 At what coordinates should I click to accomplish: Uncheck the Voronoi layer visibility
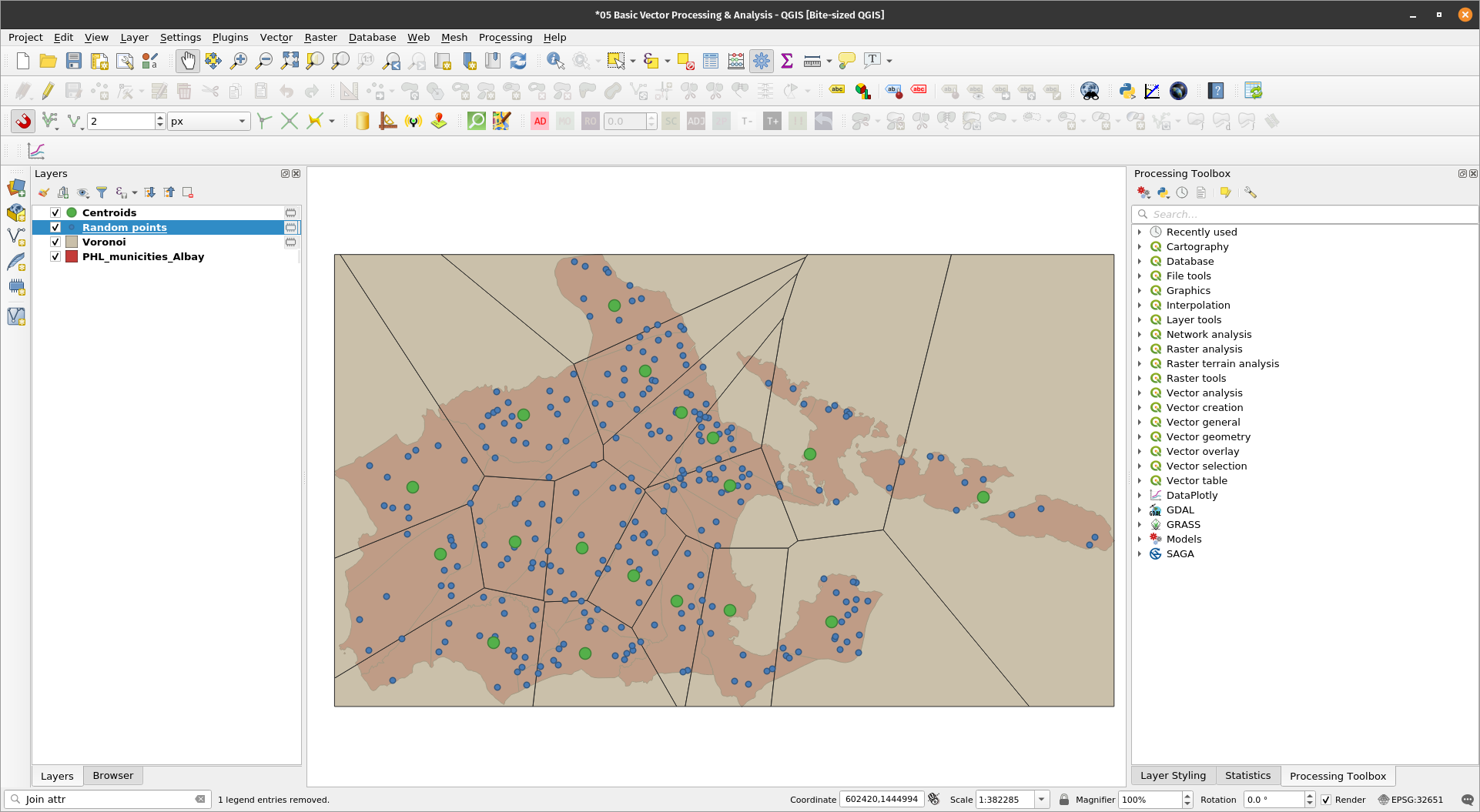(55, 242)
